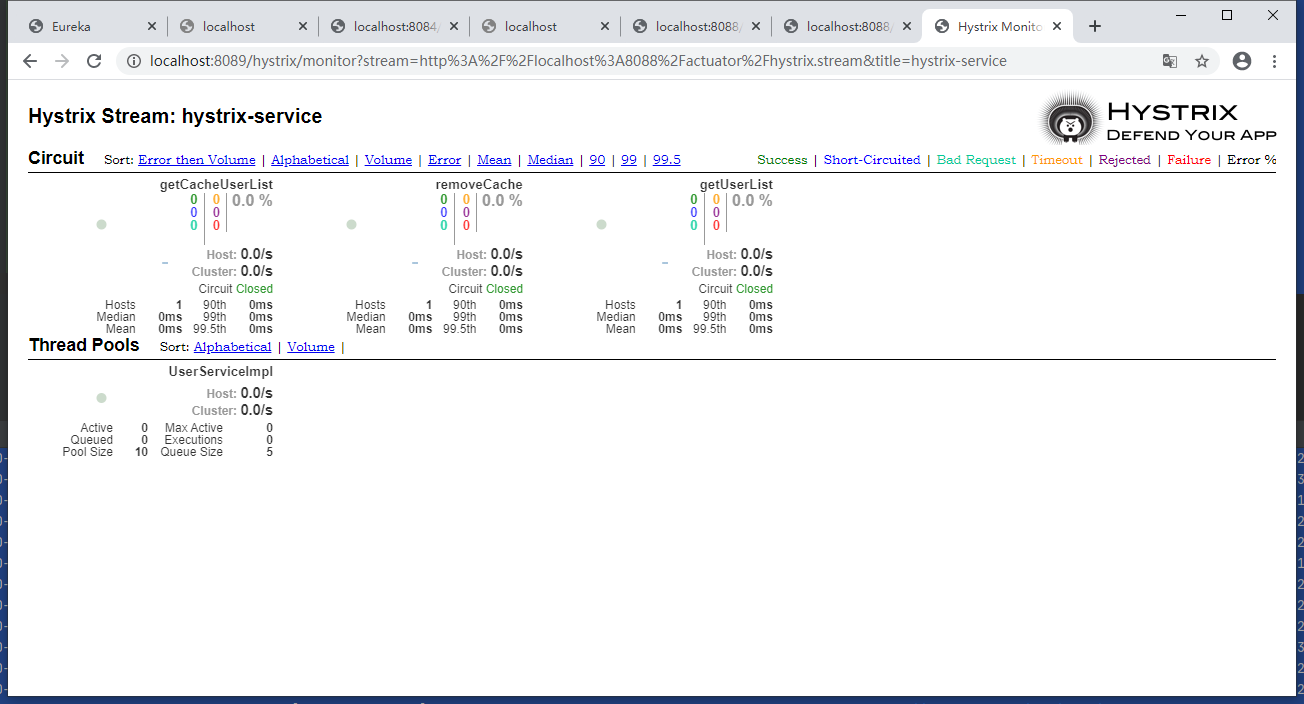Select the Hystrix Monitor tab
1304x704 pixels.
pos(997,26)
